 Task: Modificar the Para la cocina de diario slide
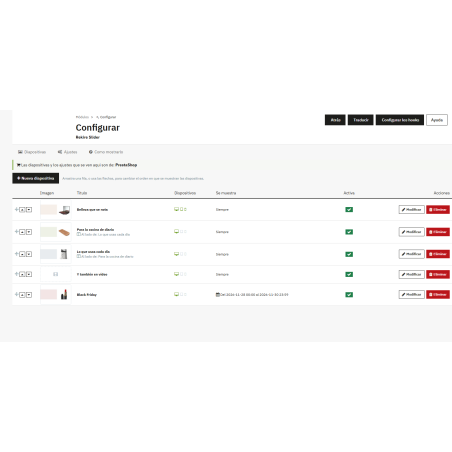(x=412, y=232)
